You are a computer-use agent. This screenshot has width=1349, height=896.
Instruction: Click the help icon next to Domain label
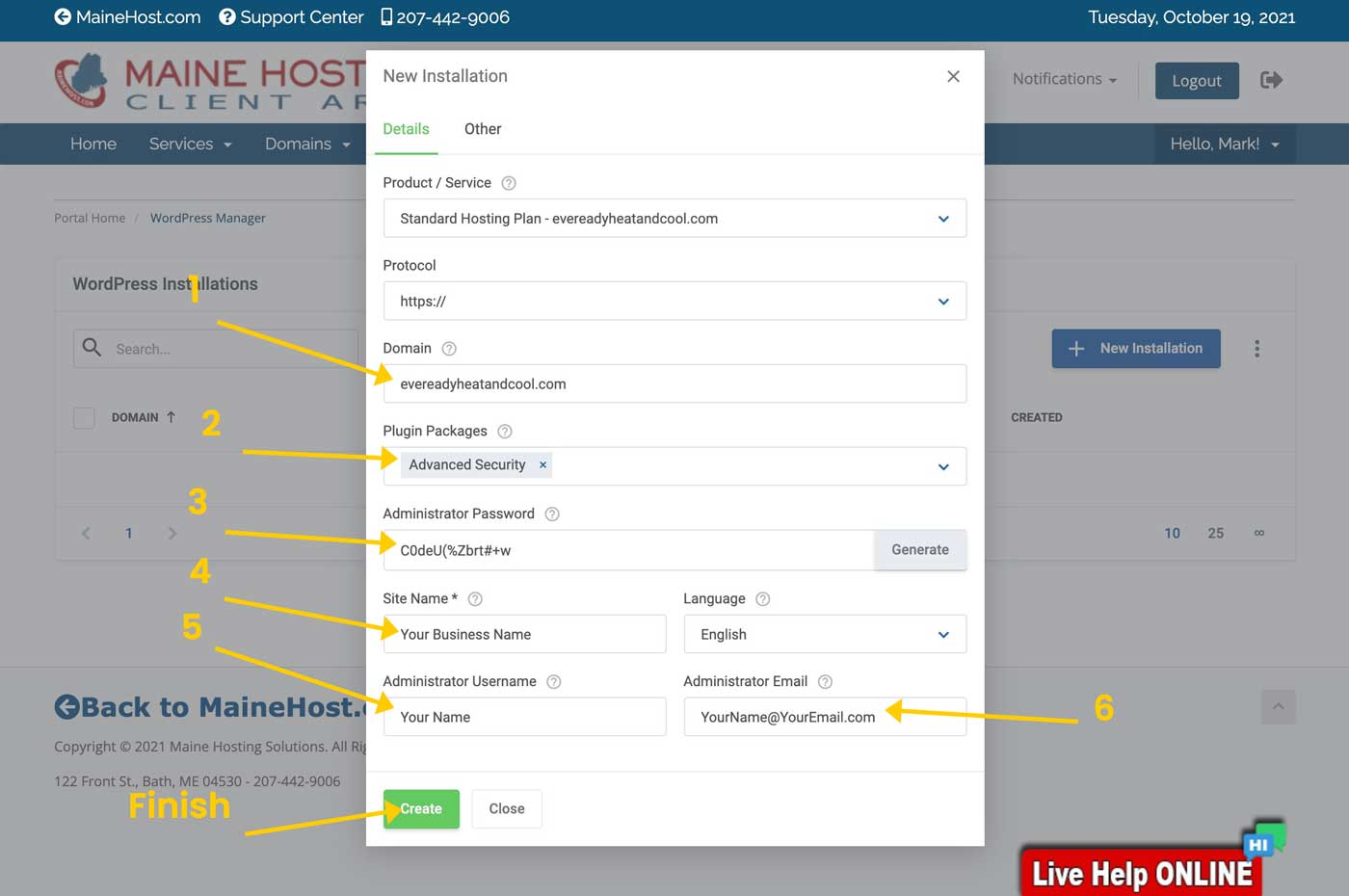coord(449,349)
